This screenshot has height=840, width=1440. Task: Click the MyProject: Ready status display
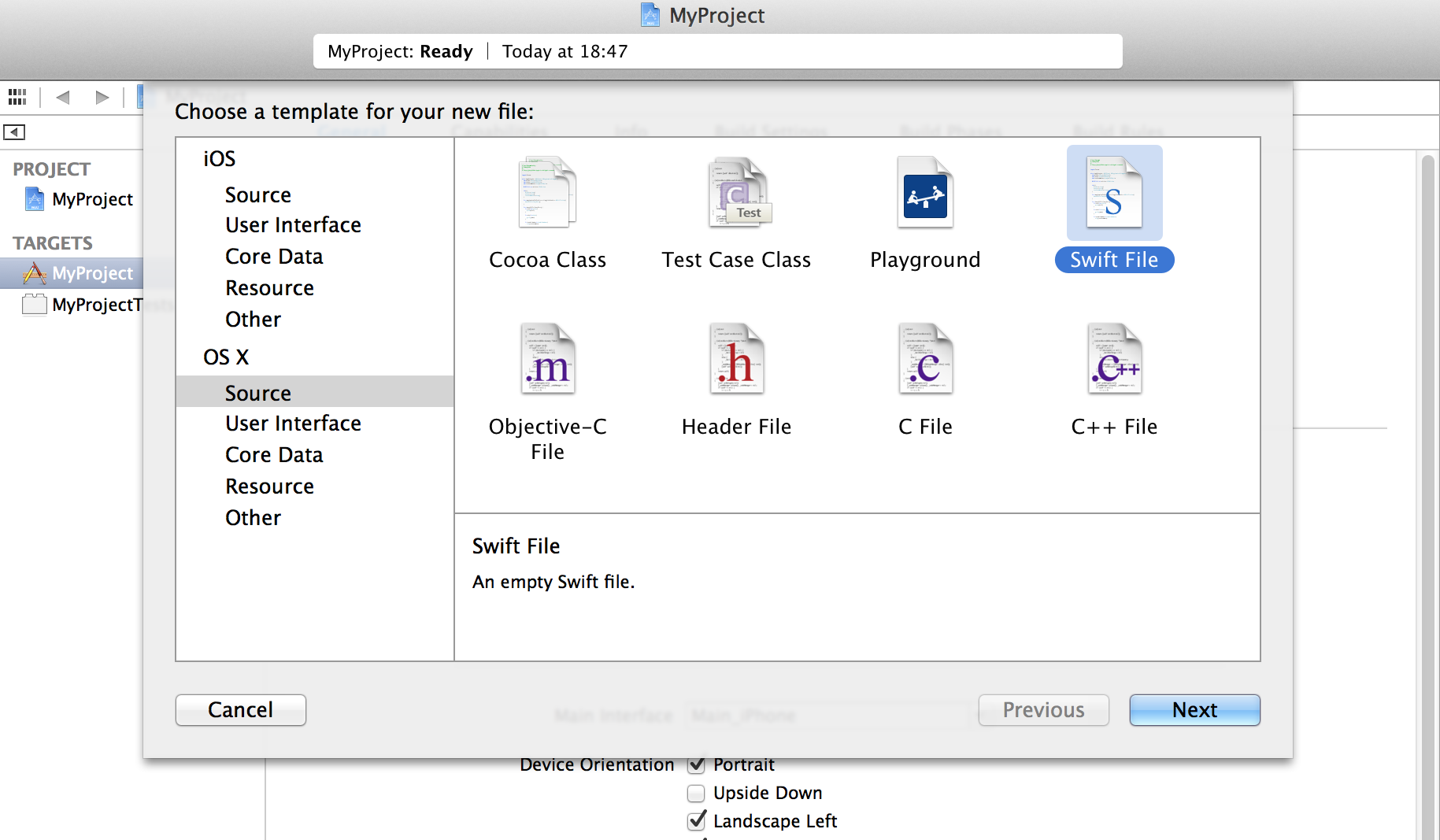click(717, 51)
